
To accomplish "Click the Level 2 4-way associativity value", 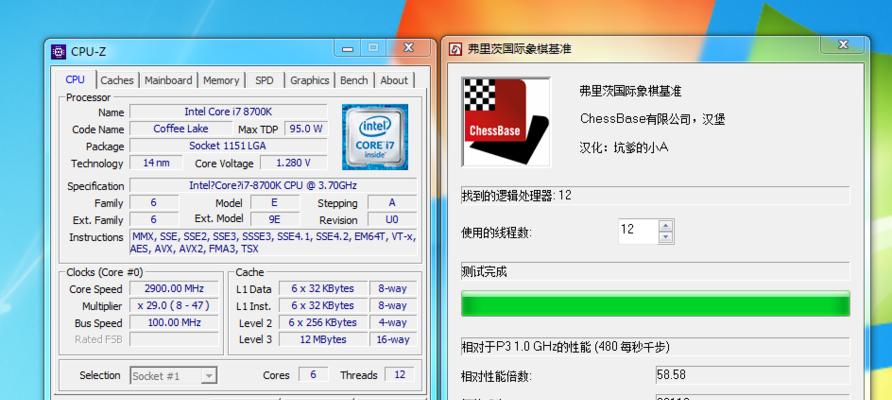I will click(393, 323).
